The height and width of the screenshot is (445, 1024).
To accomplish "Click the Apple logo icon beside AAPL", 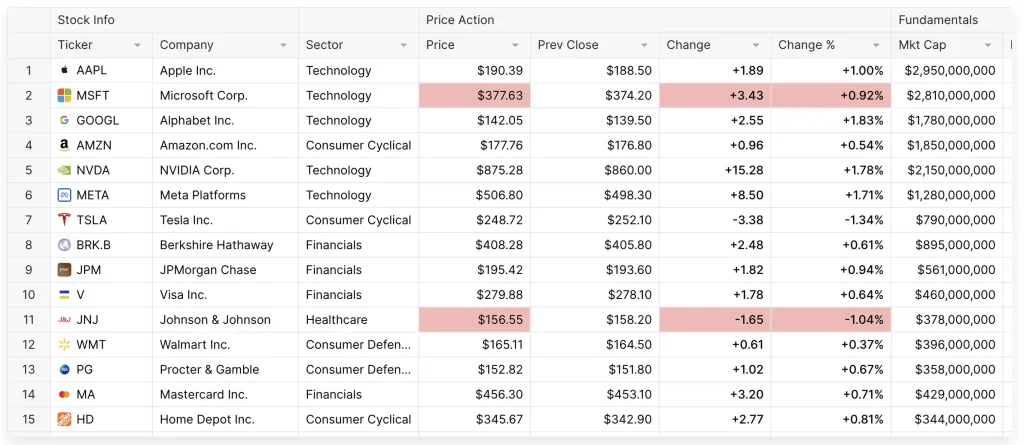I will 64,71.
